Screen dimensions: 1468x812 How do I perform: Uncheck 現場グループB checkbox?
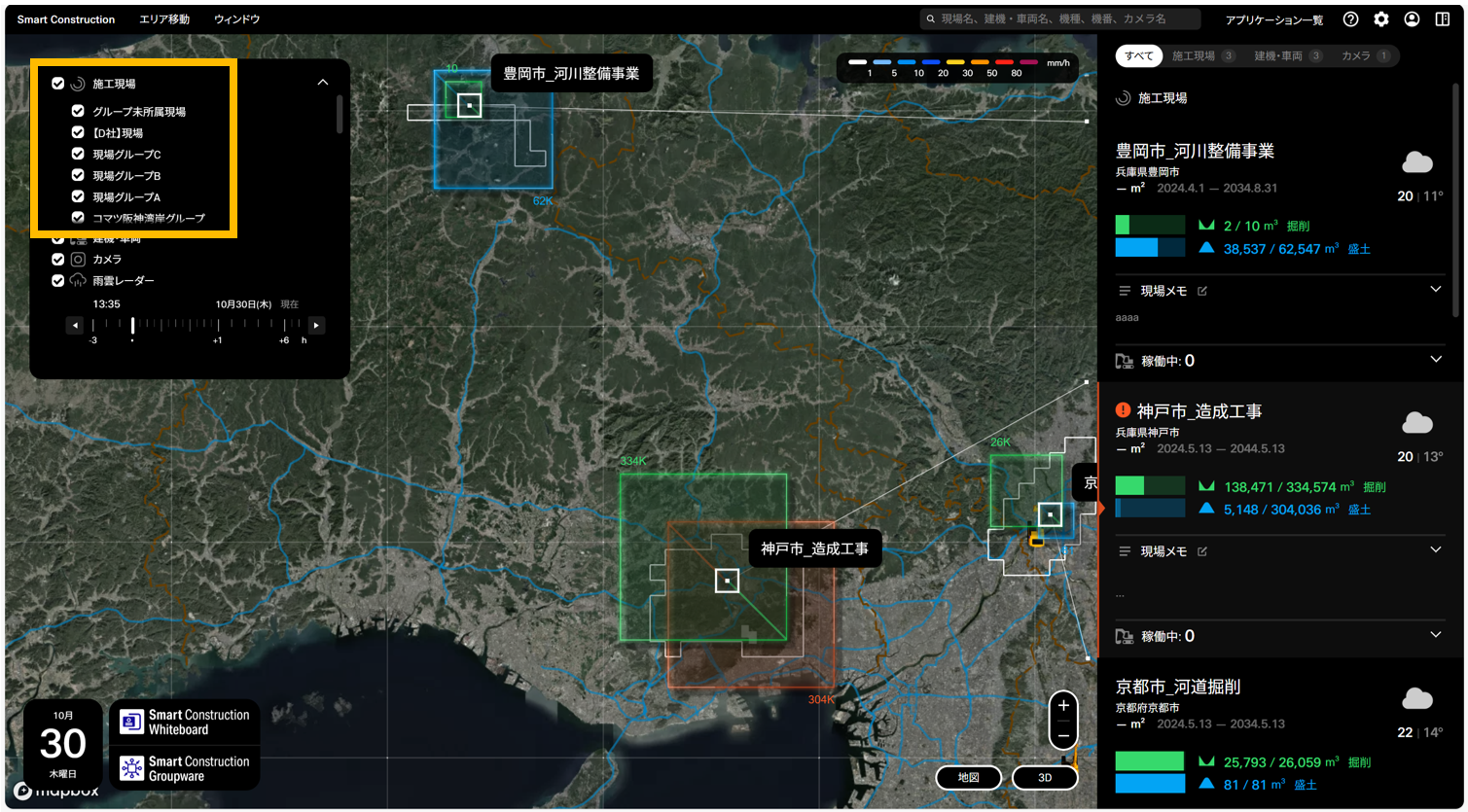pyautogui.click(x=78, y=176)
